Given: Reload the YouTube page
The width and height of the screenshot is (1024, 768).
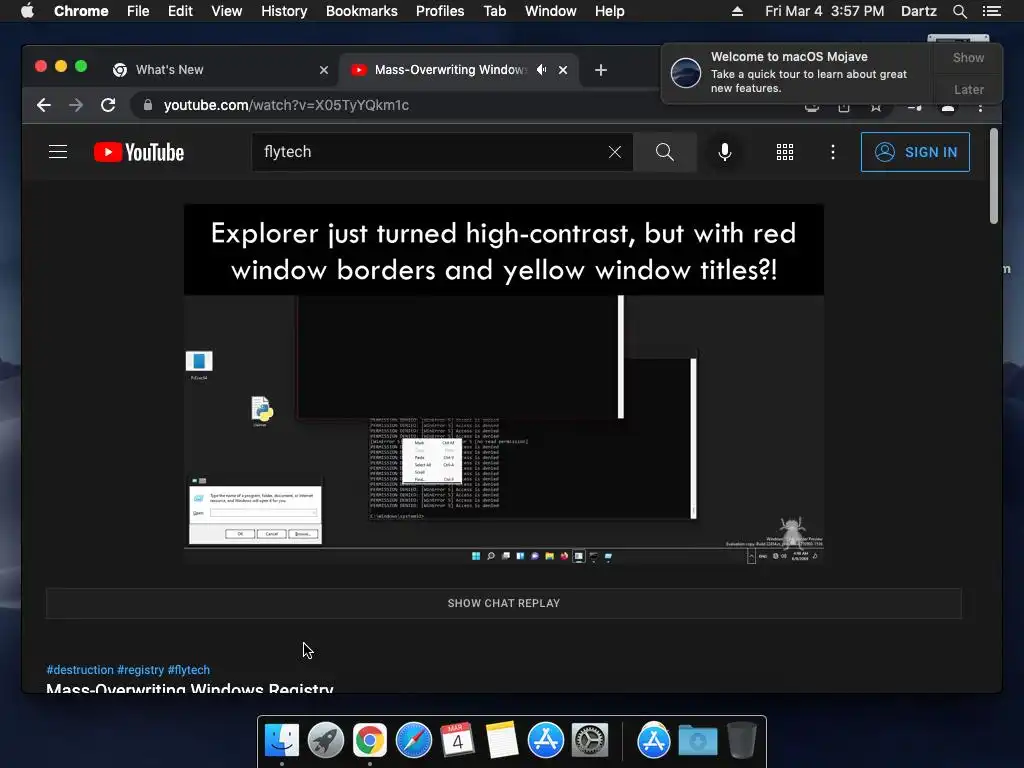Looking at the screenshot, I should coord(108,105).
